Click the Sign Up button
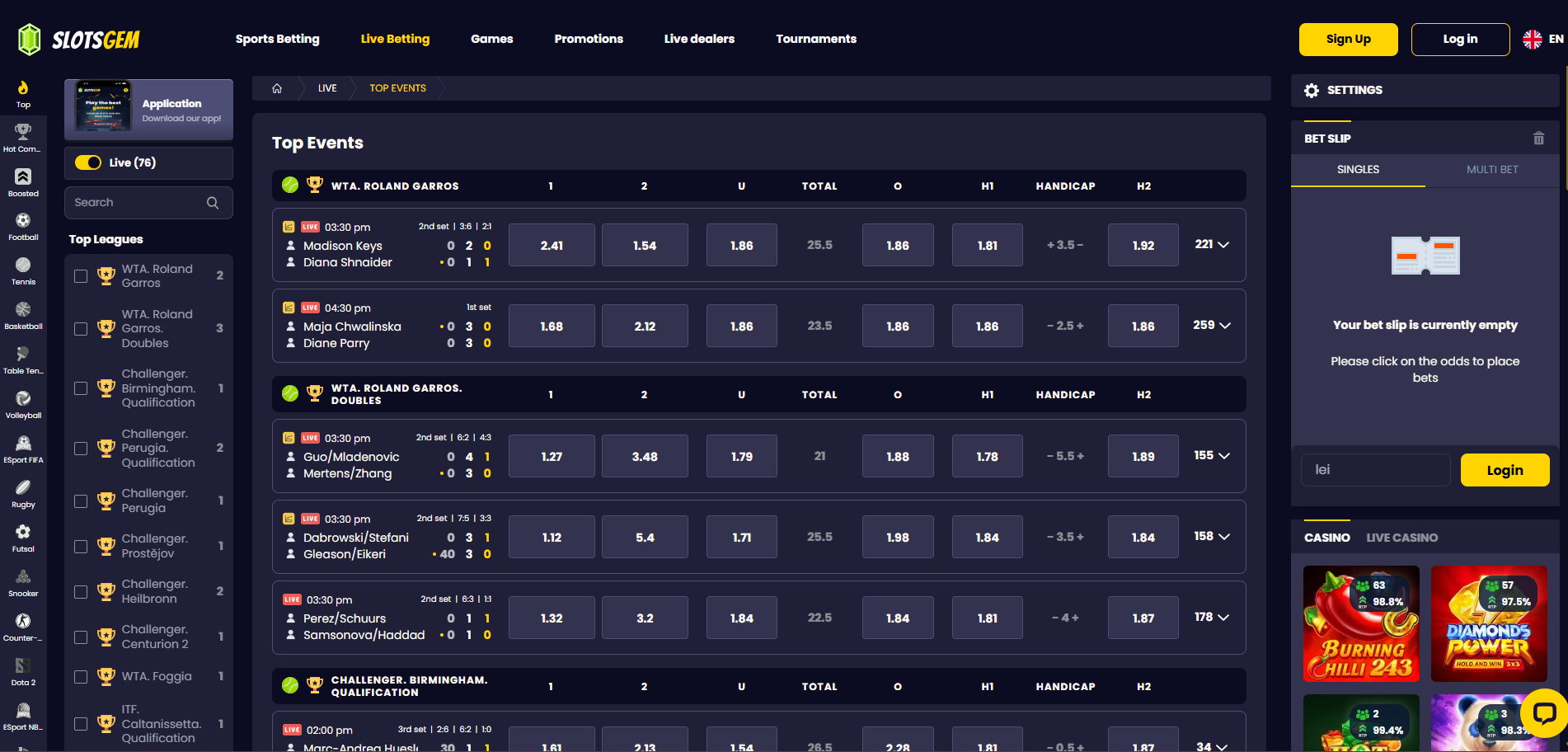The width and height of the screenshot is (1568, 752). (x=1349, y=40)
